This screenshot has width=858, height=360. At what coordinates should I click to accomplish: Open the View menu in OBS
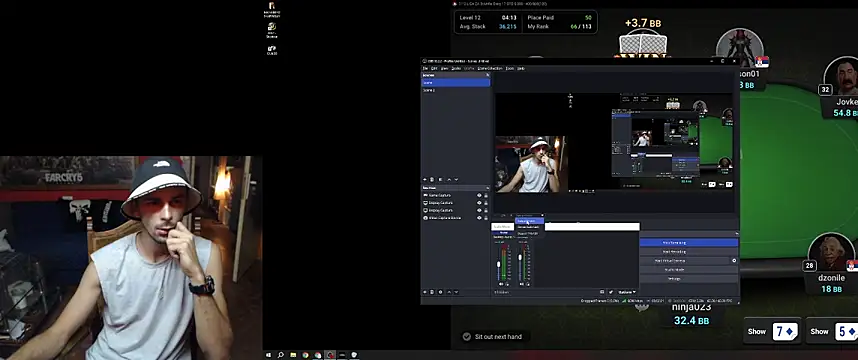[x=444, y=68]
